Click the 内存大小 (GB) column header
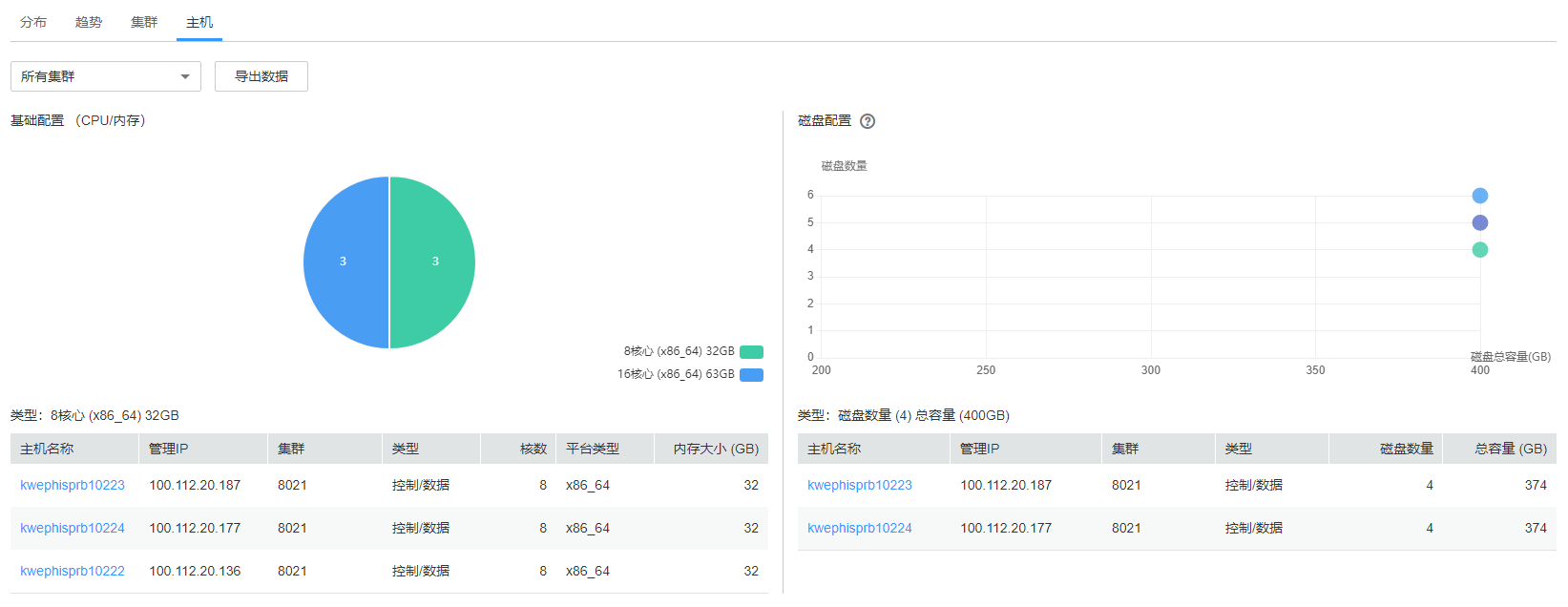This screenshot has height=607, width=1568. (715, 449)
